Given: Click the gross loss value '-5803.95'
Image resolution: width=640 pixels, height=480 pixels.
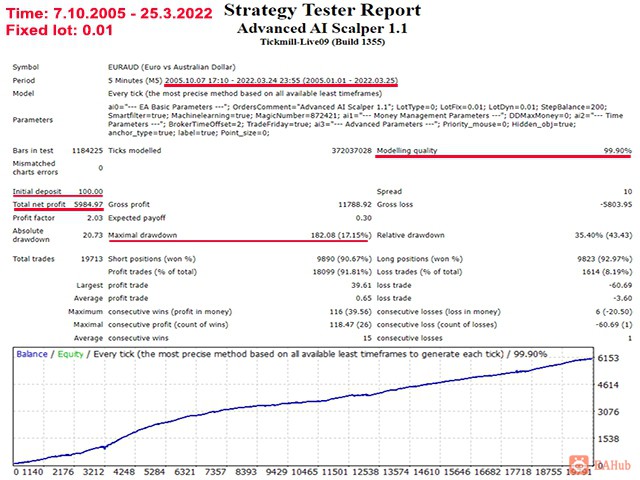Looking at the screenshot, I should [616, 204].
